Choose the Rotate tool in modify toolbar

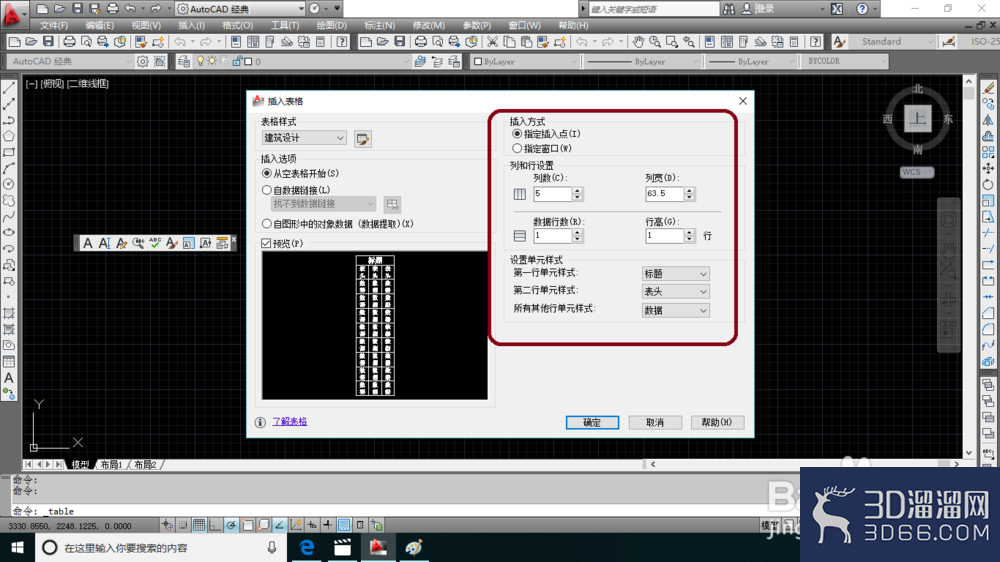coord(988,184)
